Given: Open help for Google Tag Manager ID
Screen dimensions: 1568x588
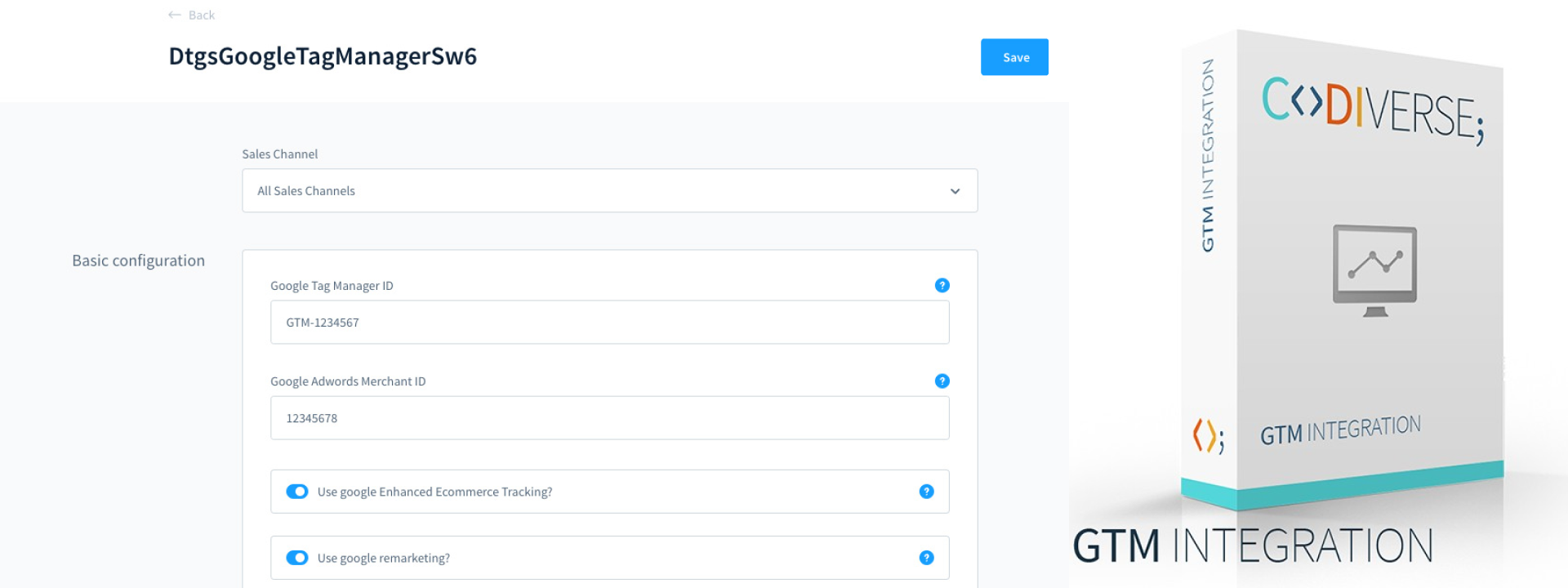Looking at the screenshot, I should click(x=942, y=285).
